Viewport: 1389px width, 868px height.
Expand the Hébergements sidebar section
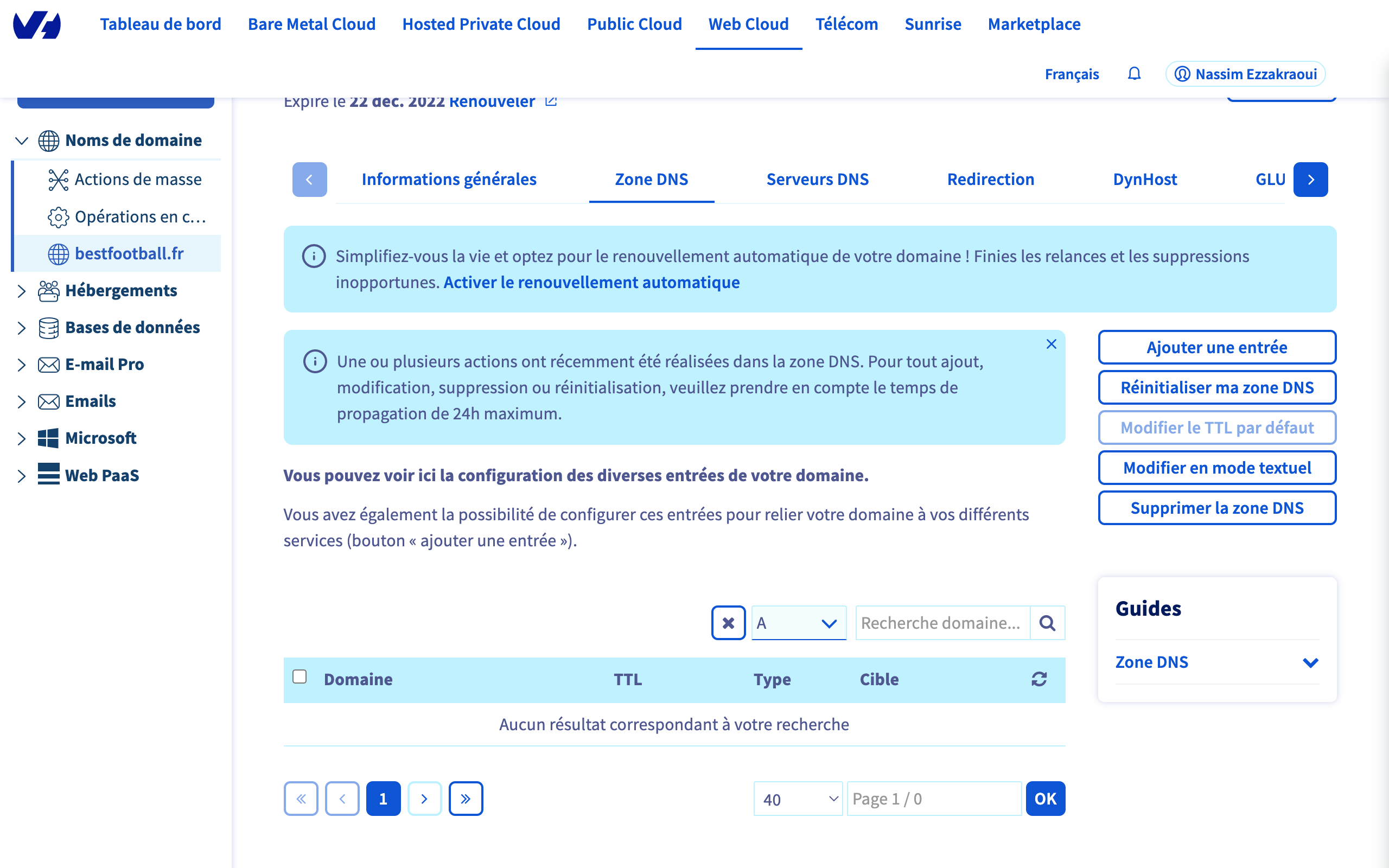pyautogui.click(x=22, y=291)
